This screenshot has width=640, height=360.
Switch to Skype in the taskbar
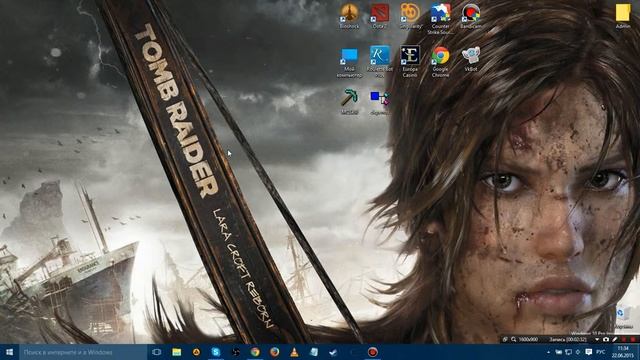216,352
